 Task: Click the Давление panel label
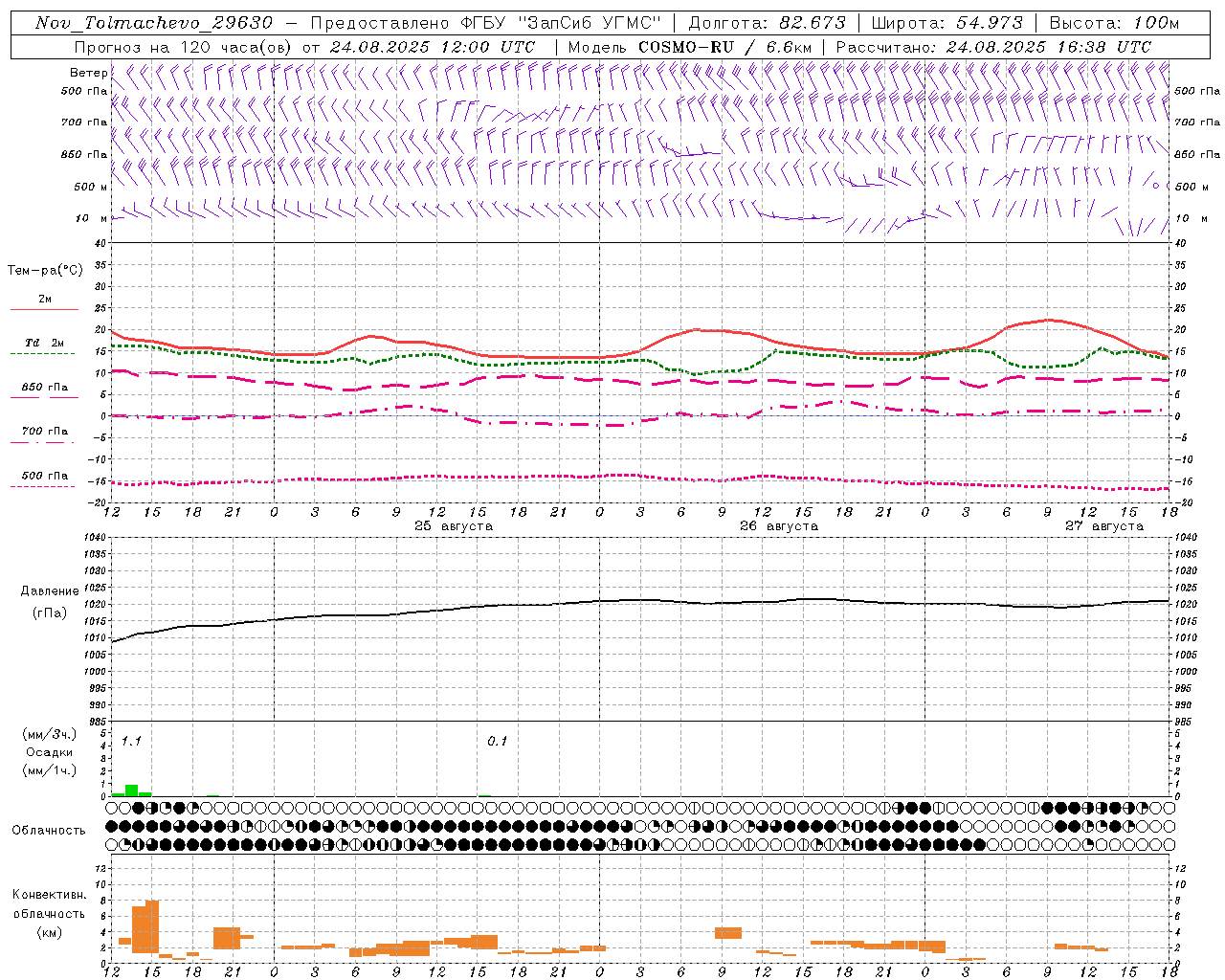pyautogui.click(x=50, y=591)
